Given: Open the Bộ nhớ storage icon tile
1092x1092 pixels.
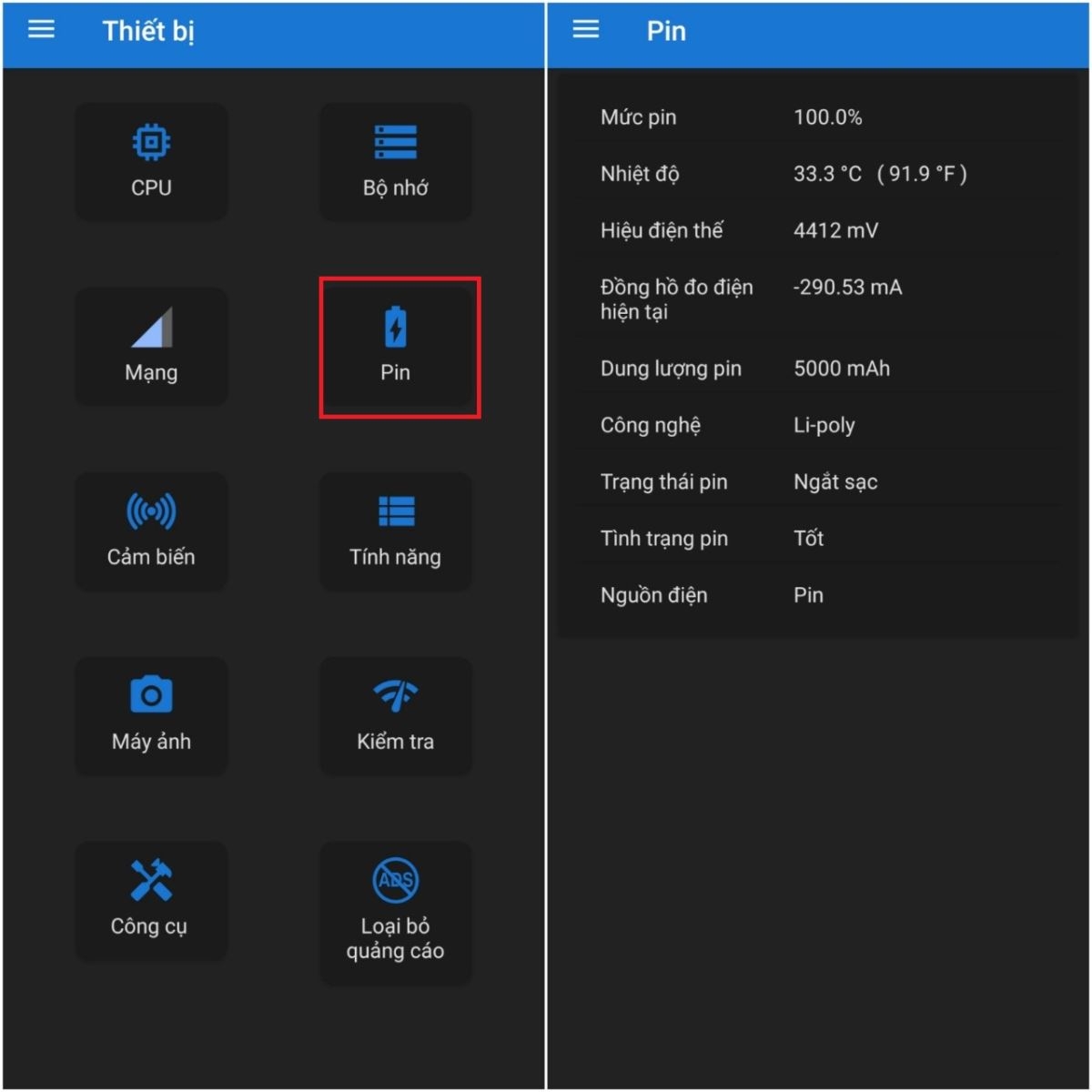Looking at the screenshot, I should click(x=396, y=162).
